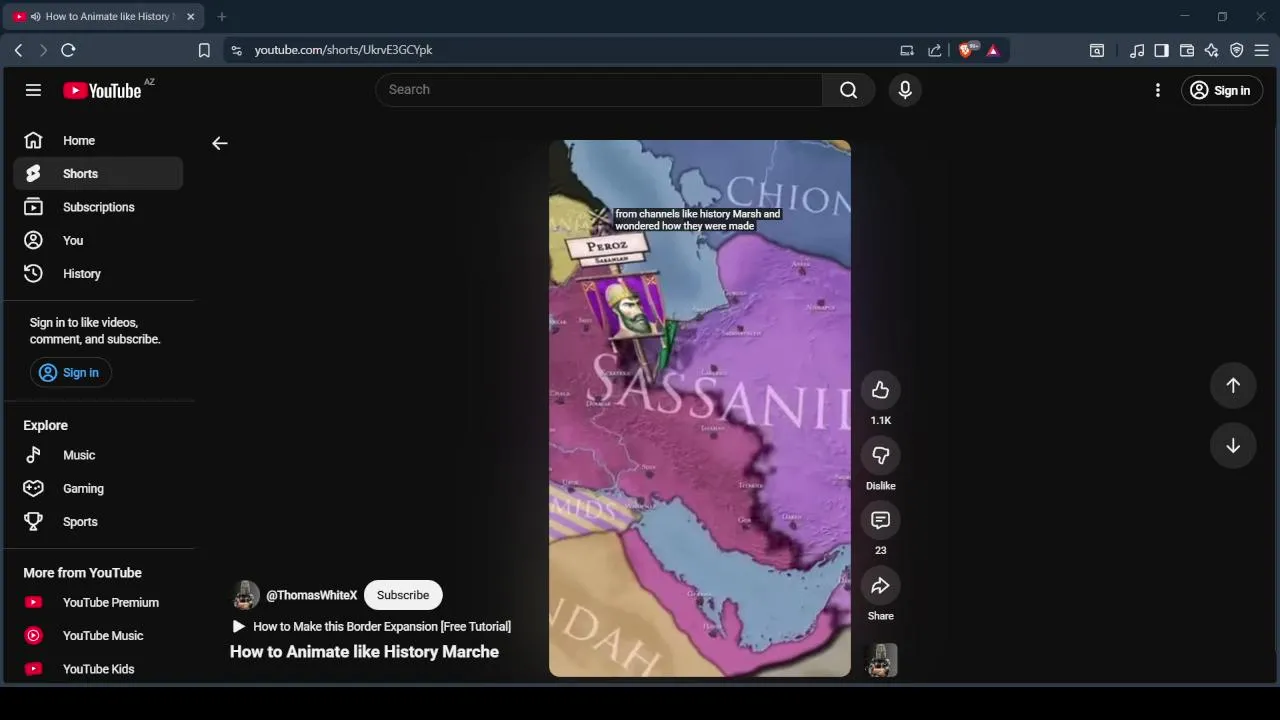1280x720 pixels.
Task: Share this Short
Action: (881, 586)
